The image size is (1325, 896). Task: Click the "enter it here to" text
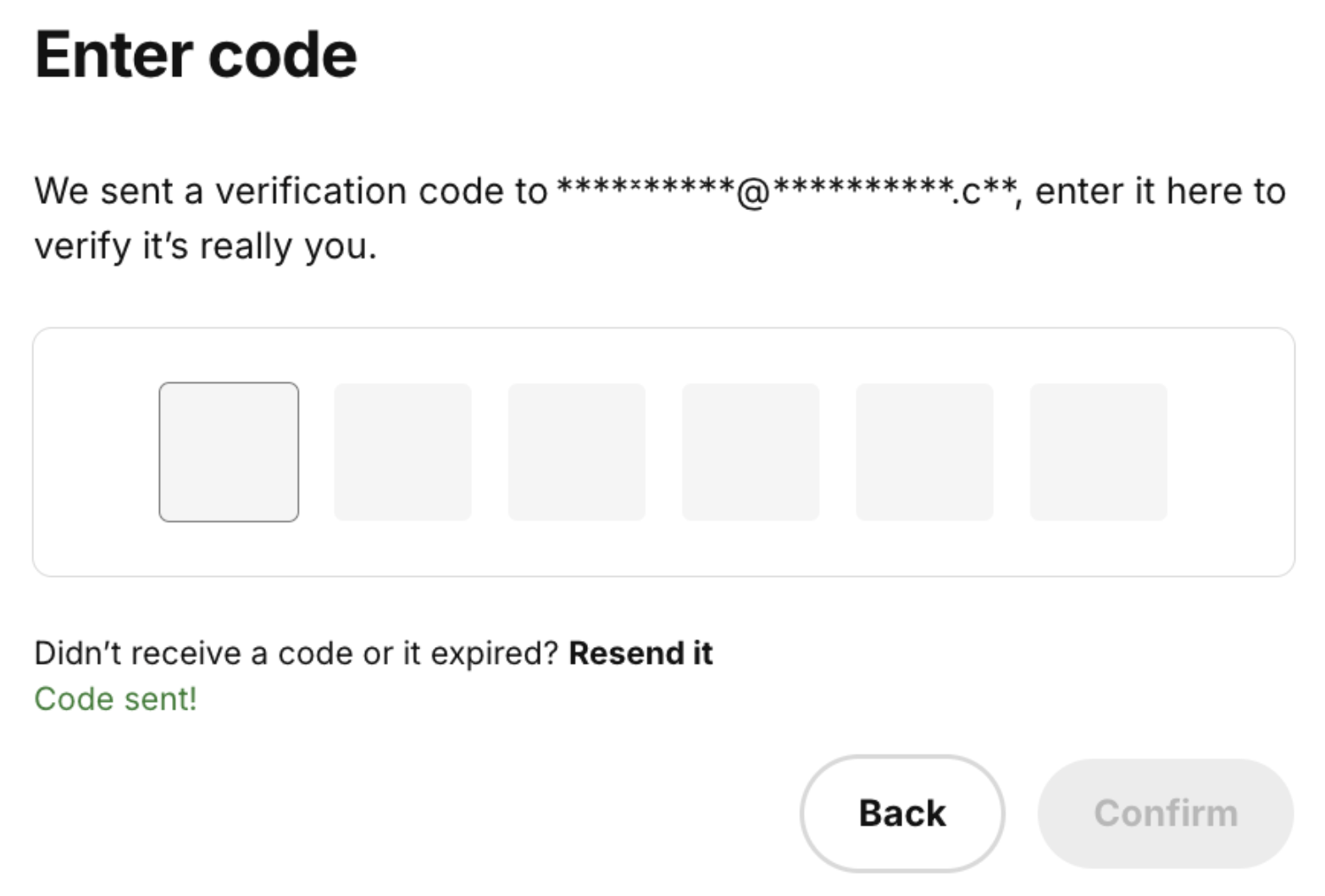click(x=1161, y=191)
